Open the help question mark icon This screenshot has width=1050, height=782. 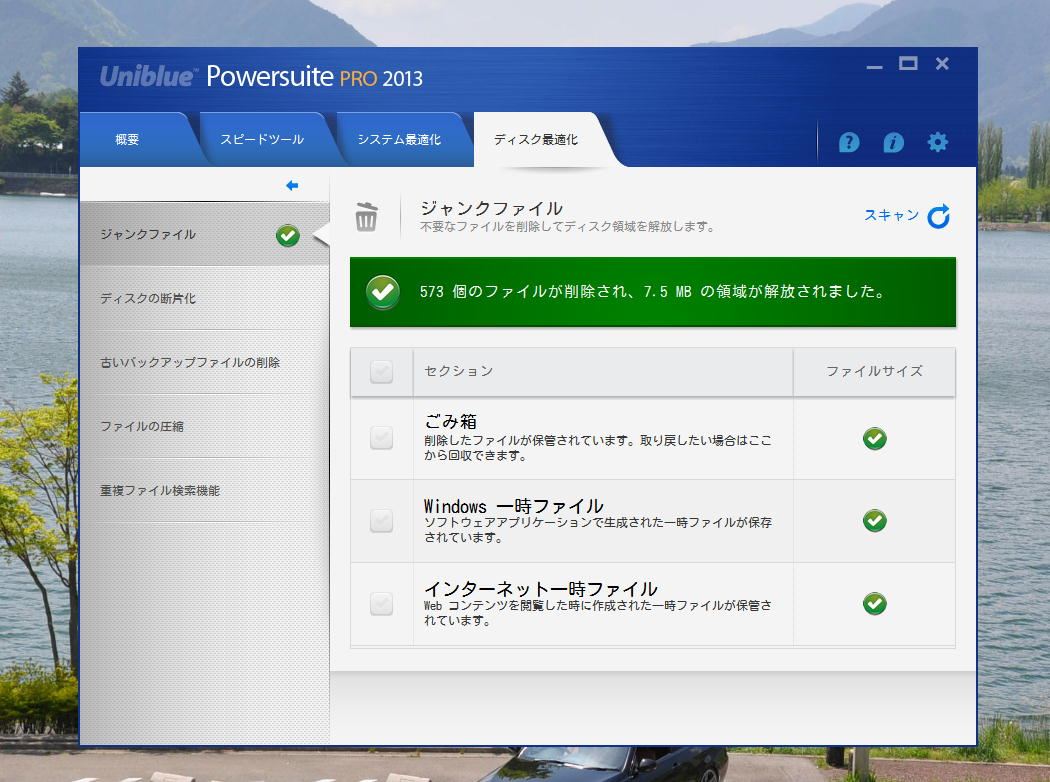848,142
